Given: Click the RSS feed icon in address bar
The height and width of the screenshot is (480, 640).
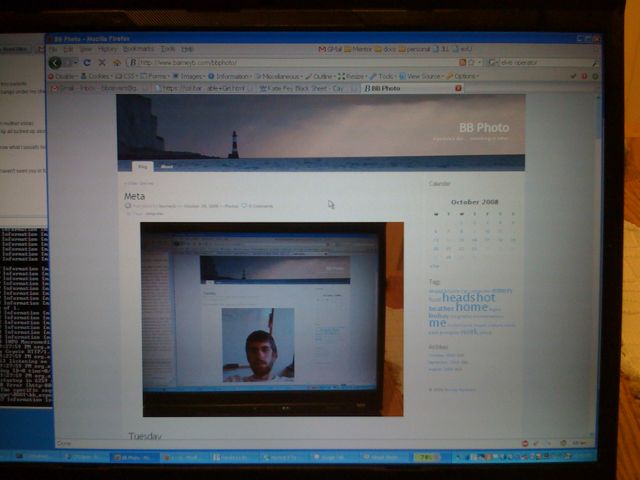Looking at the screenshot, I should pyautogui.click(x=462, y=62).
